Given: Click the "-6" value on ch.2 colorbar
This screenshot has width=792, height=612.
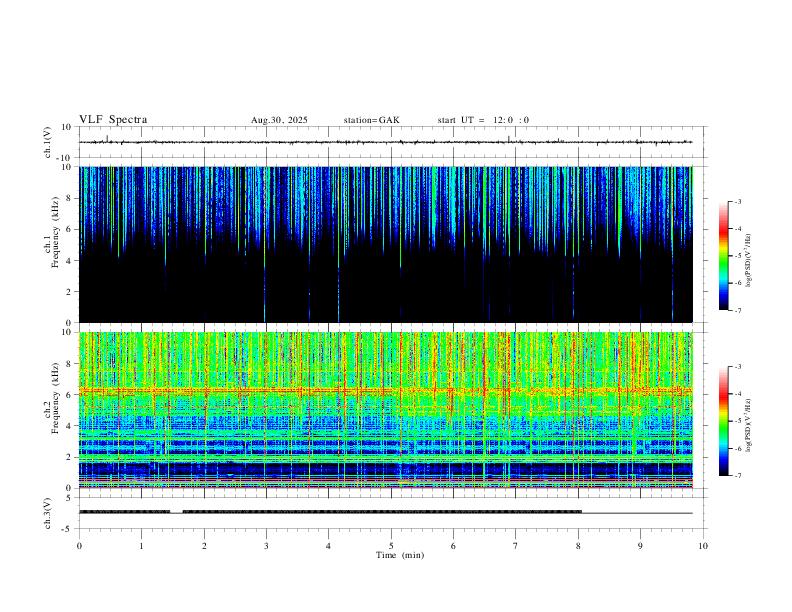Looking at the screenshot, I should click(737, 448).
